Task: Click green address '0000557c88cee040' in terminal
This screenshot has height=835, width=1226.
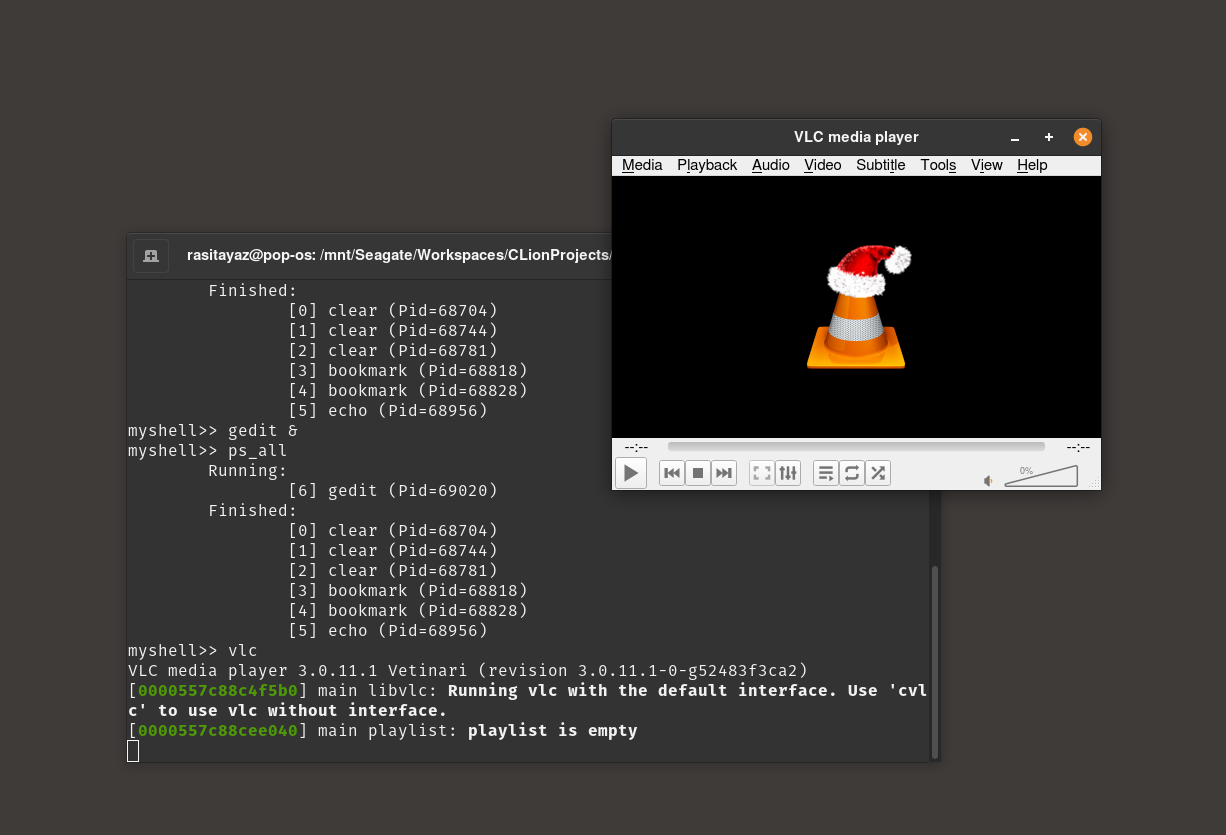Action: click(x=218, y=731)
